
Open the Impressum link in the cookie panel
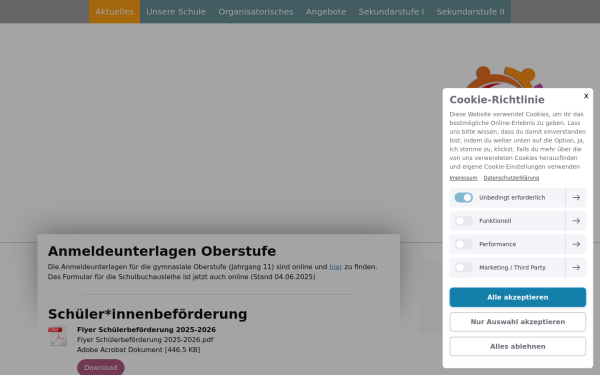click(463, 178)
